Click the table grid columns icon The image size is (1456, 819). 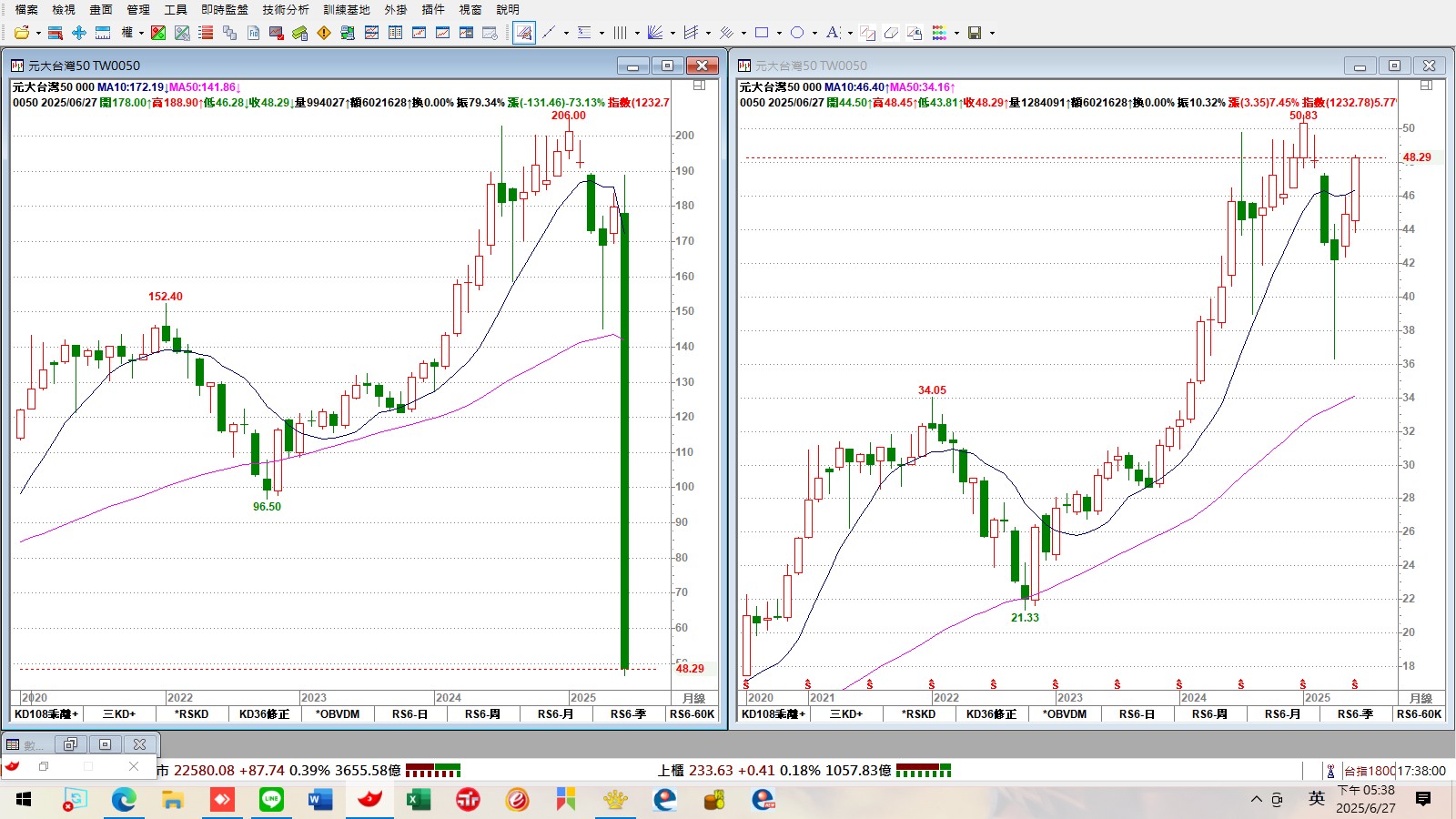395,33
